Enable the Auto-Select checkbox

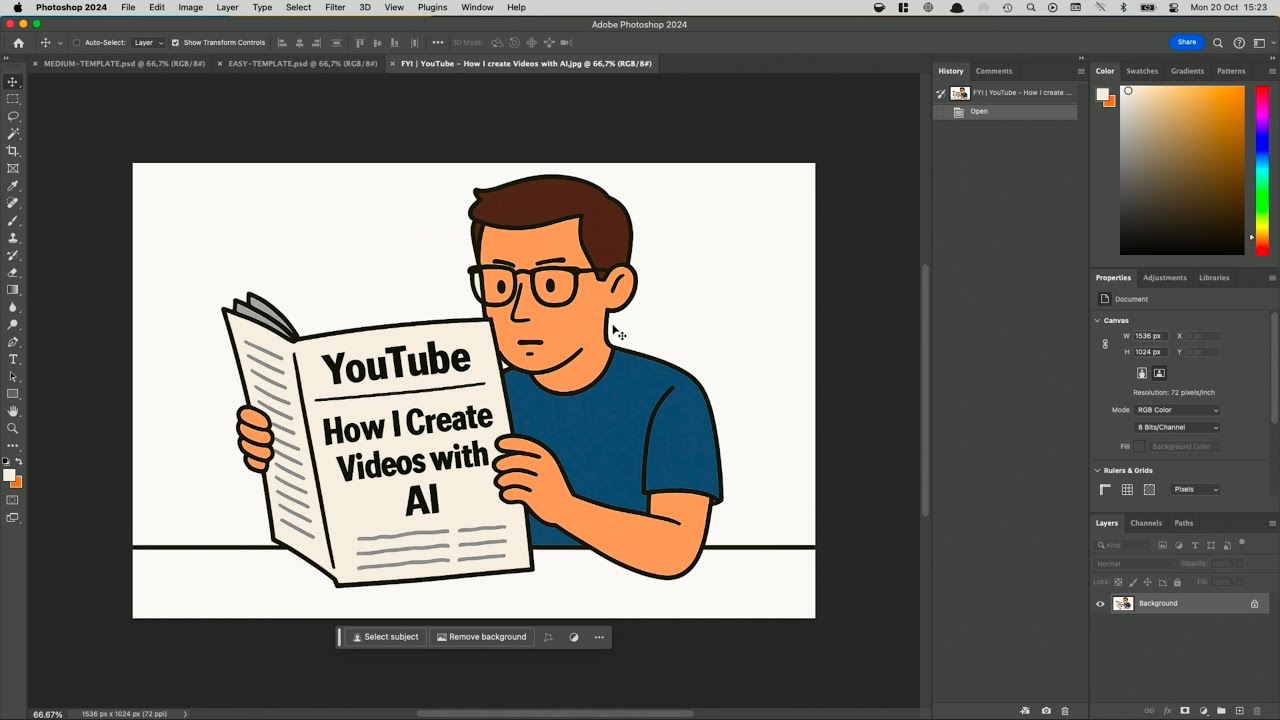[76, 43]
